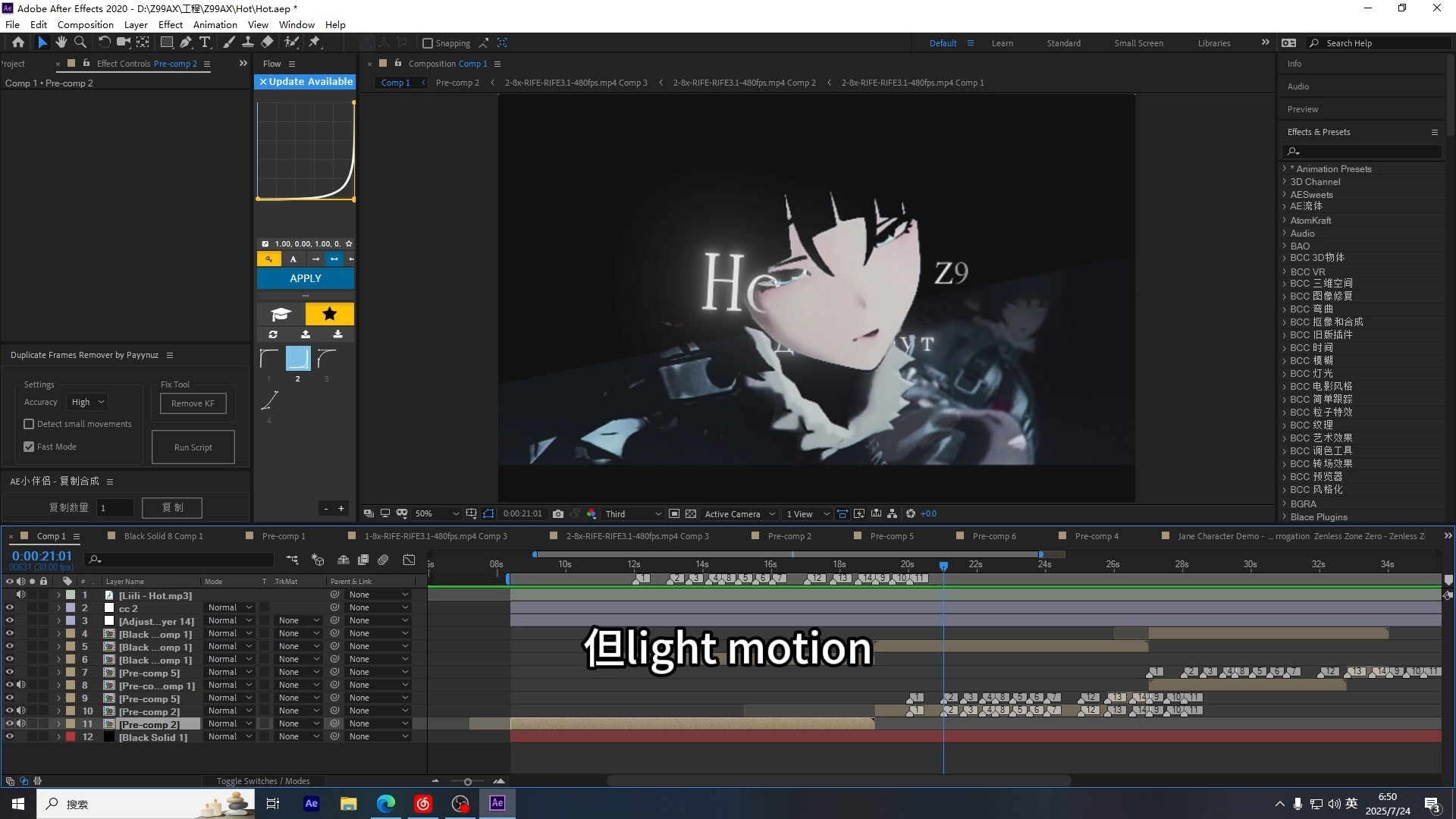Choose the Rotation tool
Screen dimensions: 1456x819
105,42
